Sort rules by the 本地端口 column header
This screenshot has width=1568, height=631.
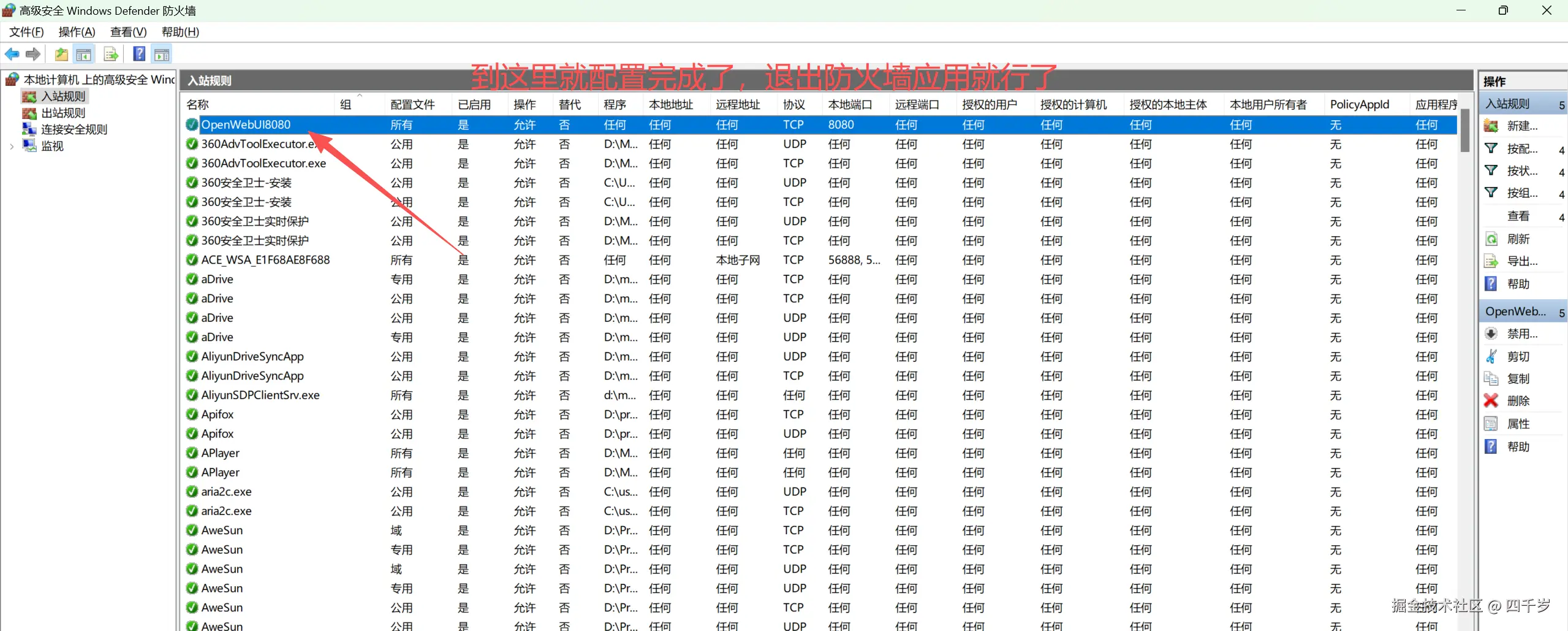pyautogui.click(x=856, y=104)
